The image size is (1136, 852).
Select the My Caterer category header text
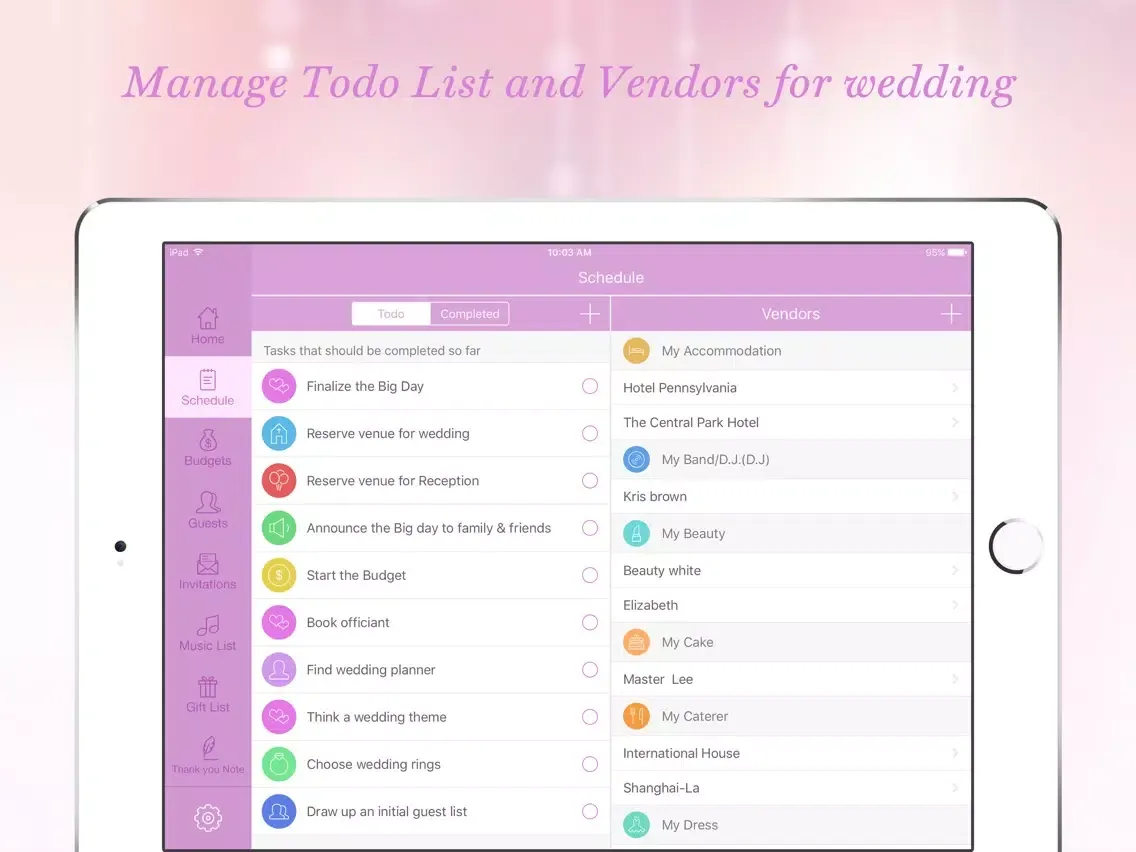coord(694,716)
